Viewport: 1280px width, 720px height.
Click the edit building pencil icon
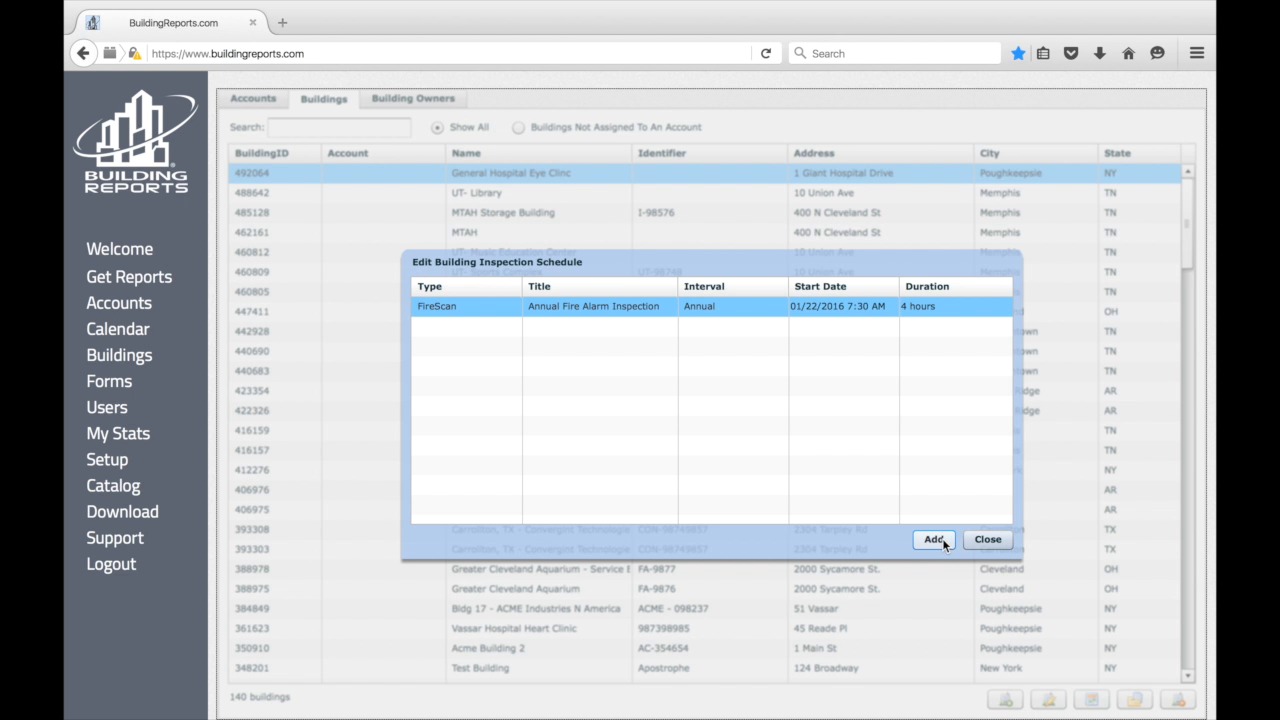click(1049, 700)
